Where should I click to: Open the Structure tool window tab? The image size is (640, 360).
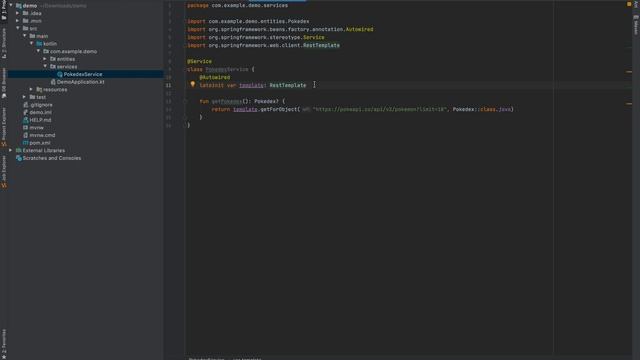[4, 43]
